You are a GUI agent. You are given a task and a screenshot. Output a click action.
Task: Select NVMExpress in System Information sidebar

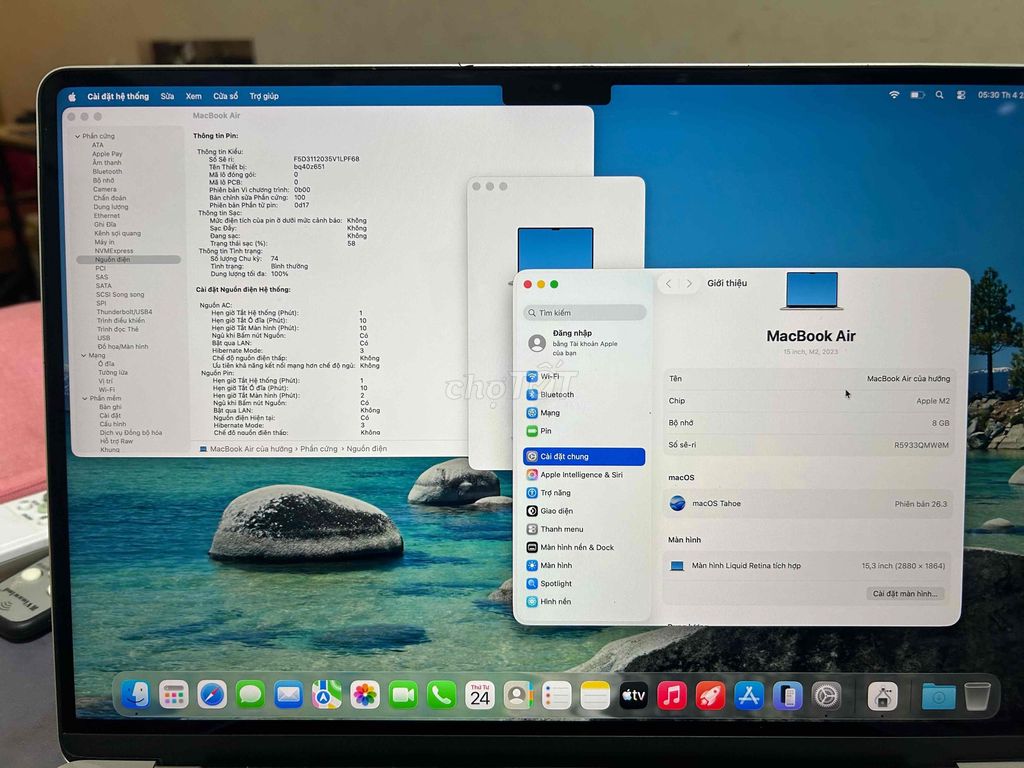[114, 251]
